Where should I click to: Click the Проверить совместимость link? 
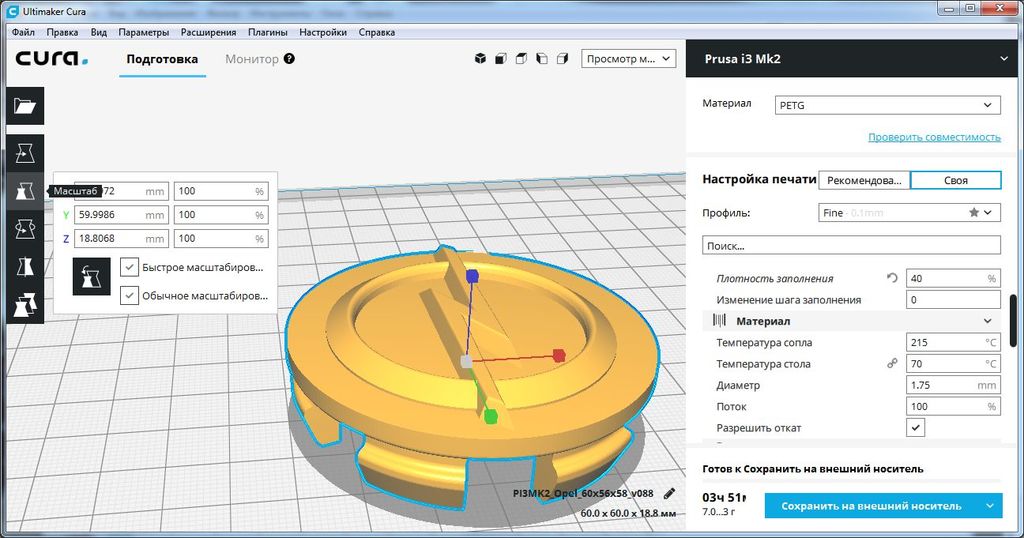[934, 137]
